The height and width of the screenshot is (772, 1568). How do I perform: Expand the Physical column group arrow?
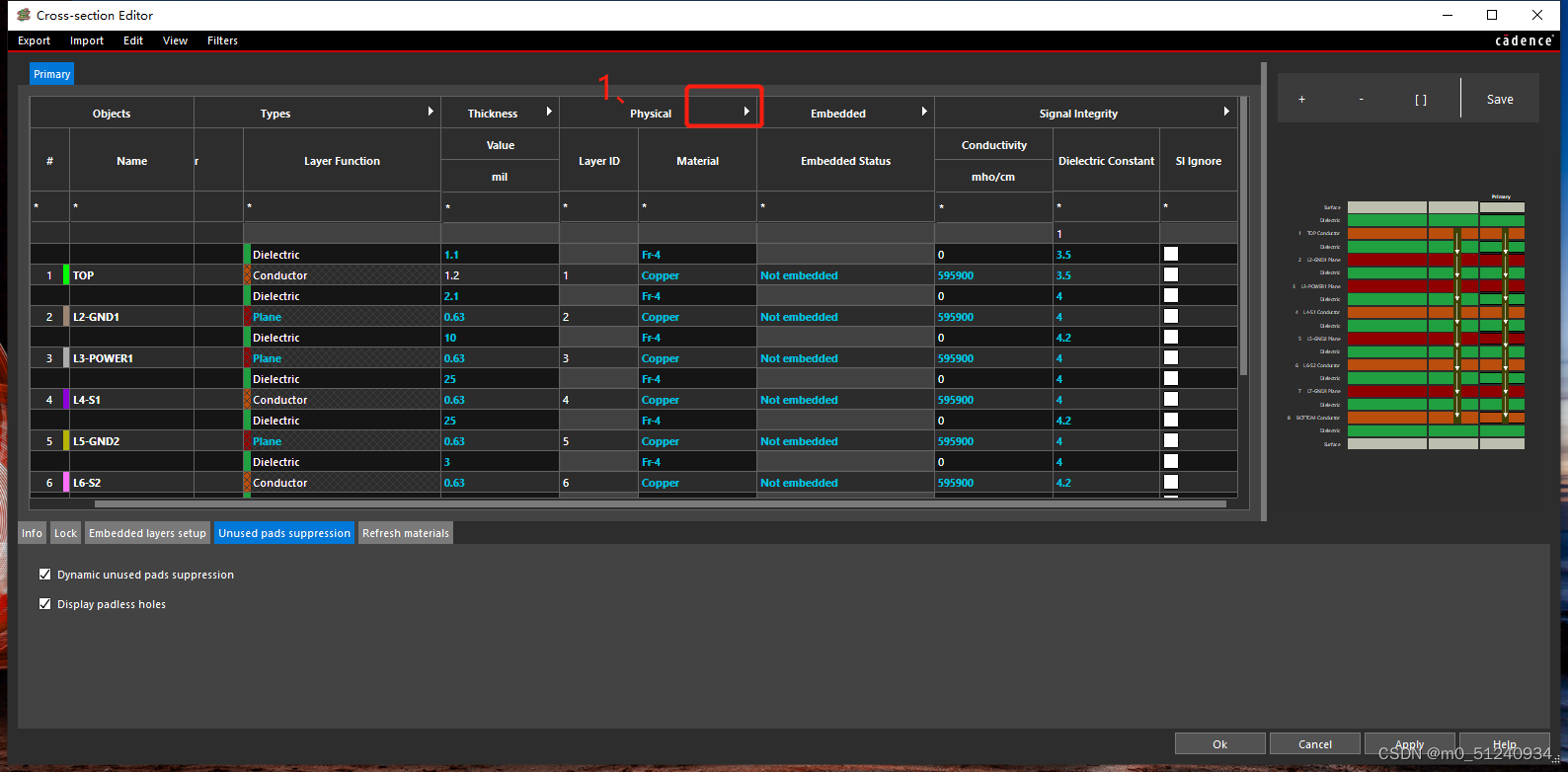pyautogui.click(x=746, y=112)
